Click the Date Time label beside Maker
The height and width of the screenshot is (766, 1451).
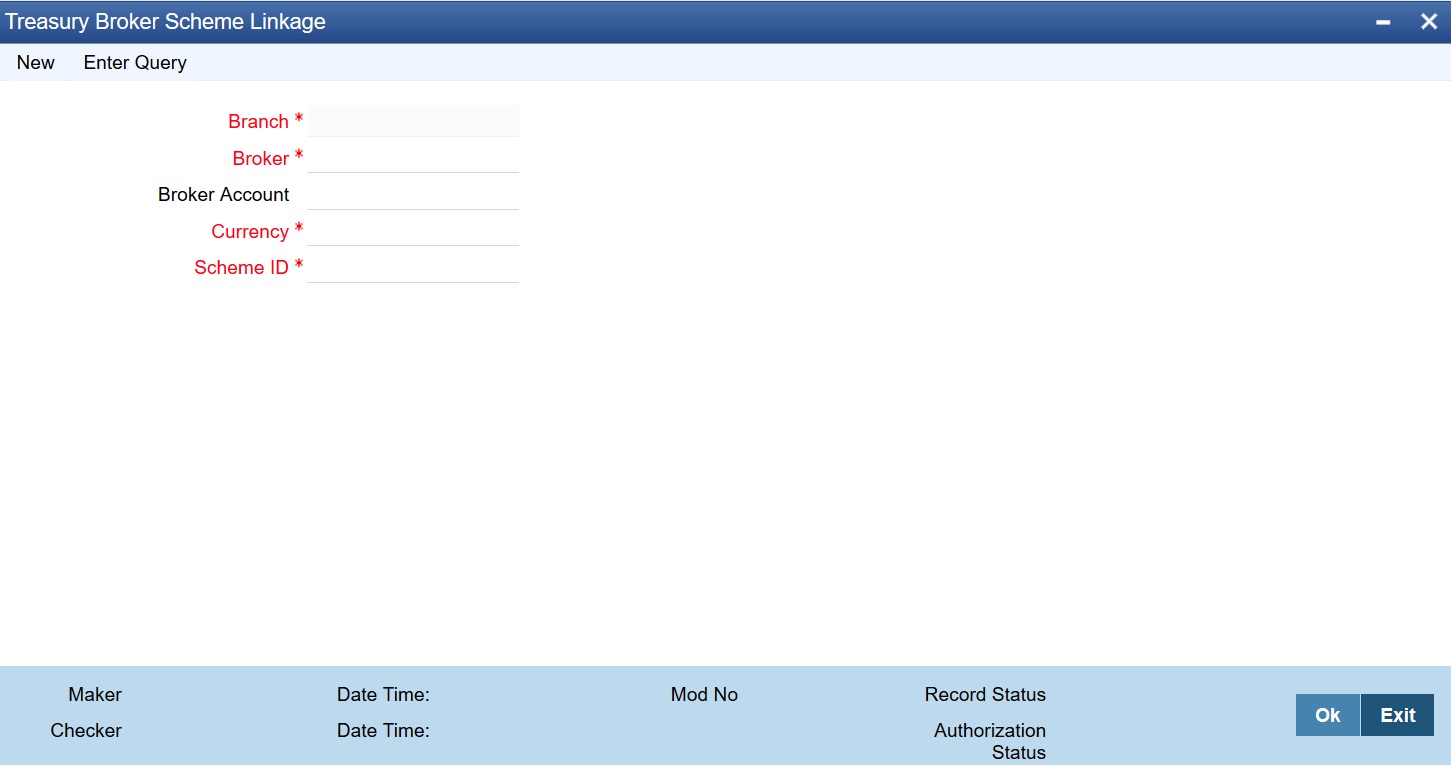click(383, 694)
